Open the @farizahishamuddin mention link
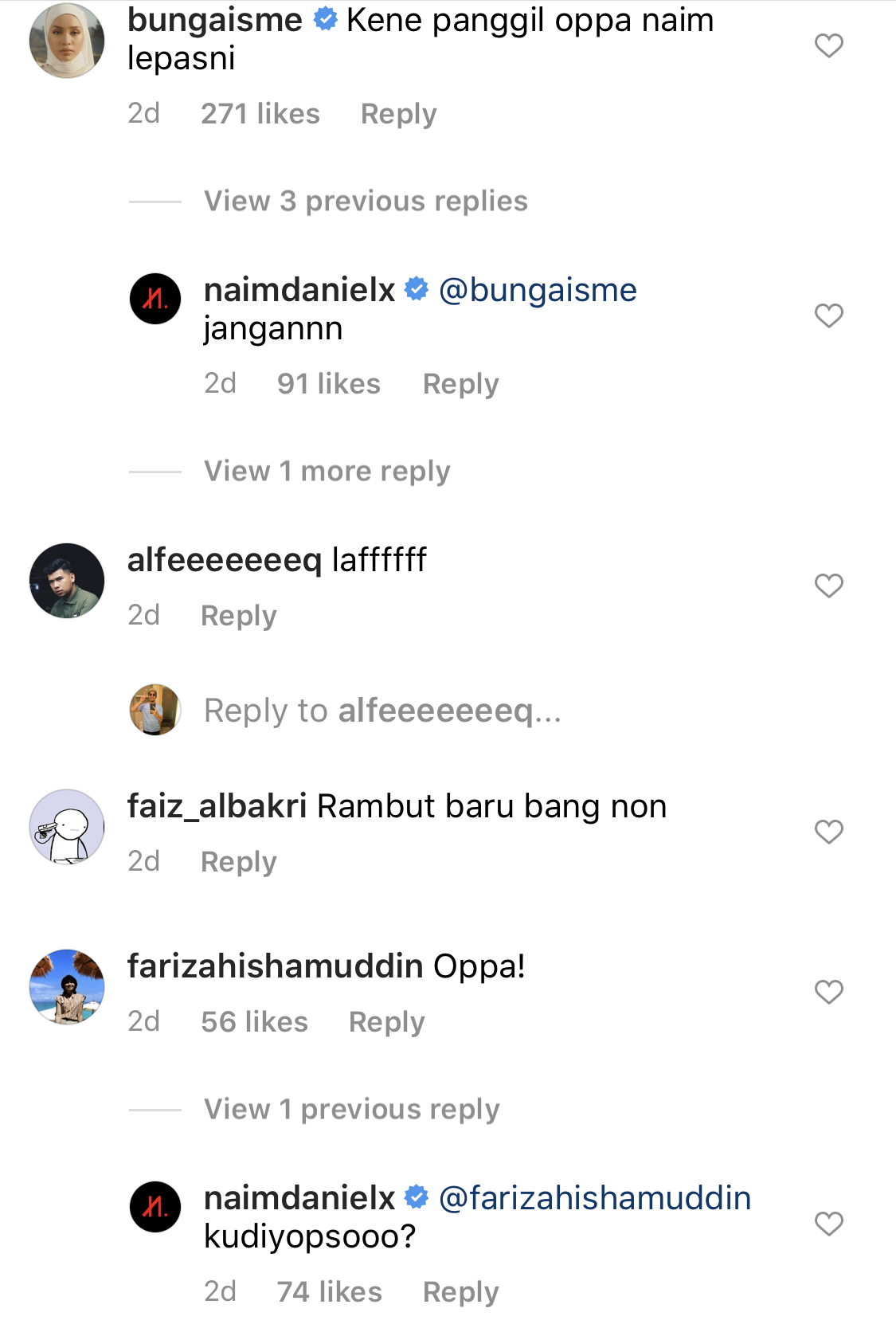Viewport: 896px width, 1324px height. (595, 1198)
